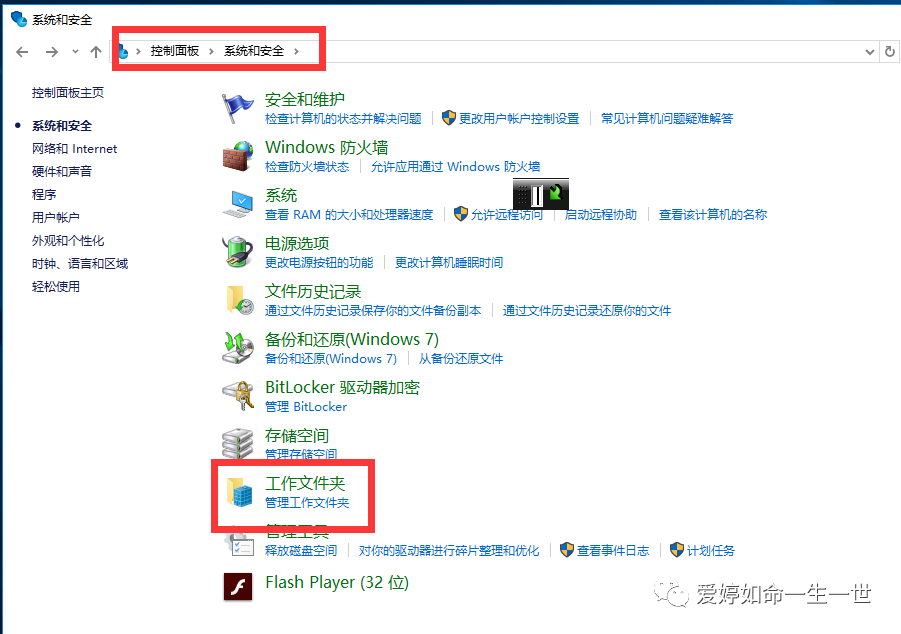Image resolution: width=901 pixels, height=634 pixels.
Task: Click 通过文件历史记录还原你的文件 link
Action: coord(587,310)
